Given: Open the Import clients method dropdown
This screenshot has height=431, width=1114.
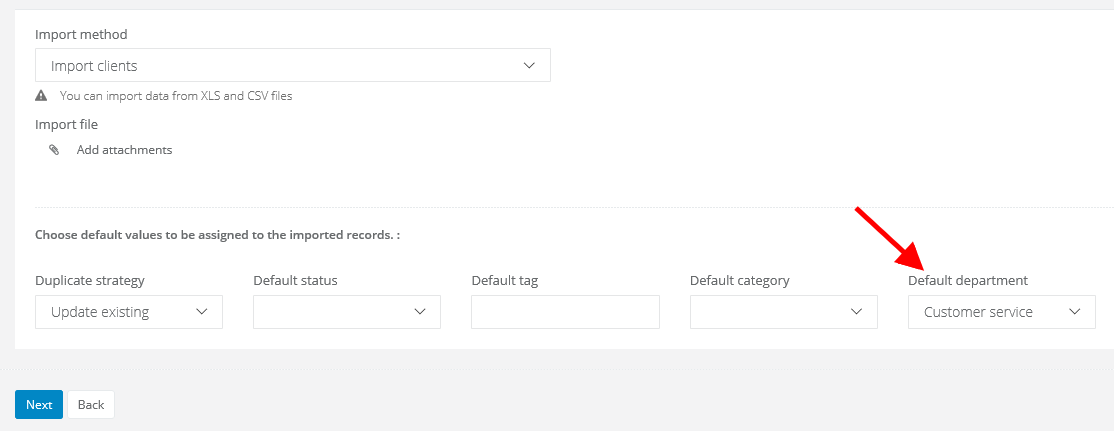Looking at the screenshot, I should point(292,66).
